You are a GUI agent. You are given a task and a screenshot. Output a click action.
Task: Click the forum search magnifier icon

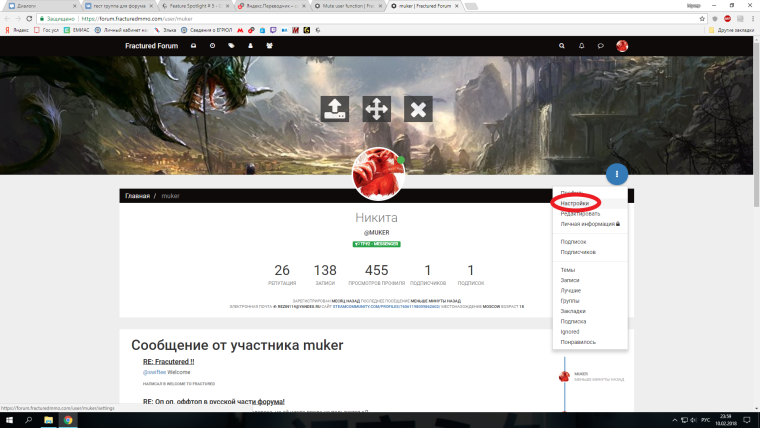click(562, 46)
